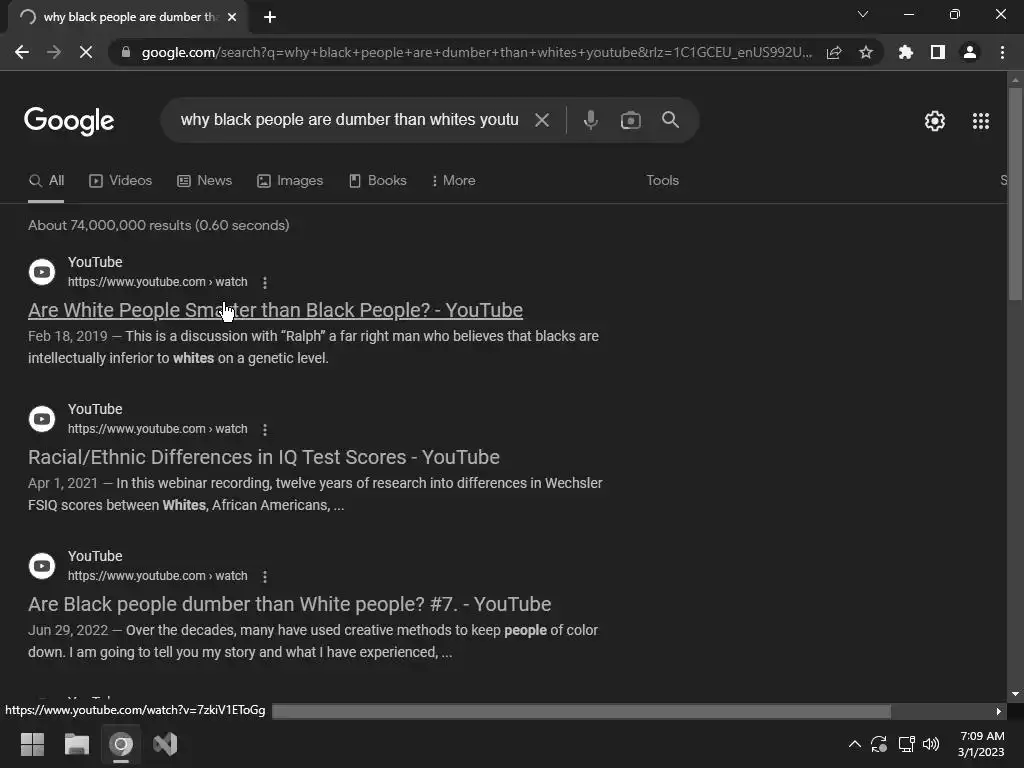Image resolution: width=1024 pixels, height=768 pixels.
Task: Open File Explorer from the taskbar
Action: (76, 744)
